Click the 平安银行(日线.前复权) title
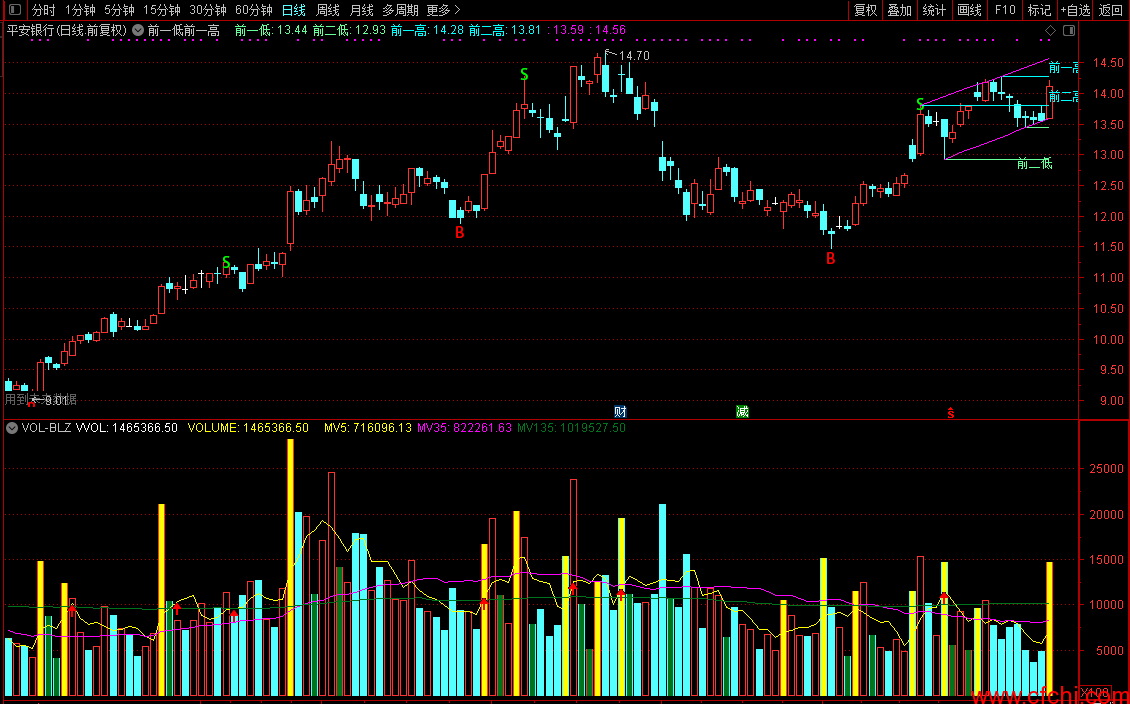The width and height of the screenshot is (1130, 704). 66,30
